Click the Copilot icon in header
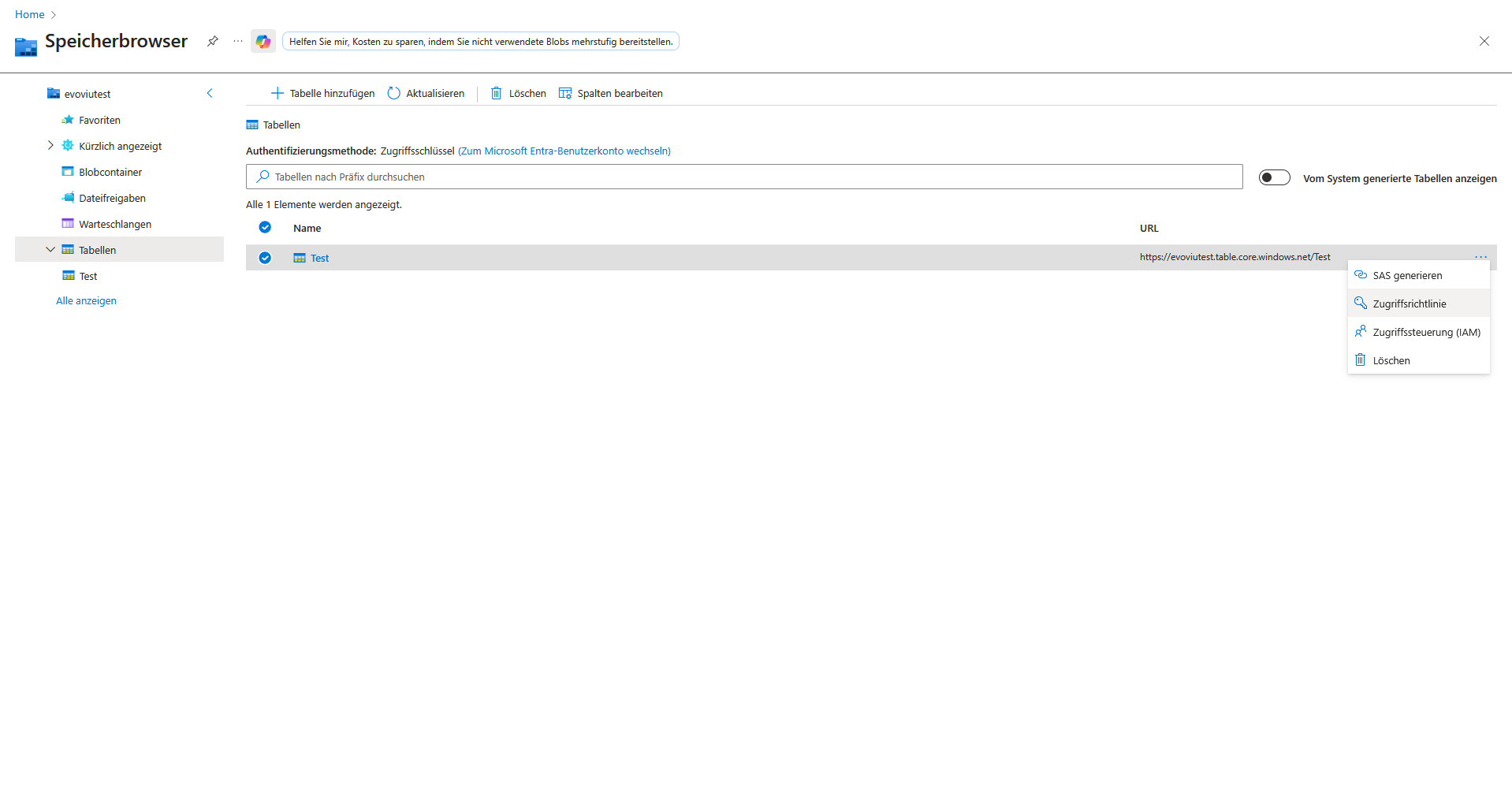The image size is (1512, 786). pyautogui.click(x=263, y=41)
